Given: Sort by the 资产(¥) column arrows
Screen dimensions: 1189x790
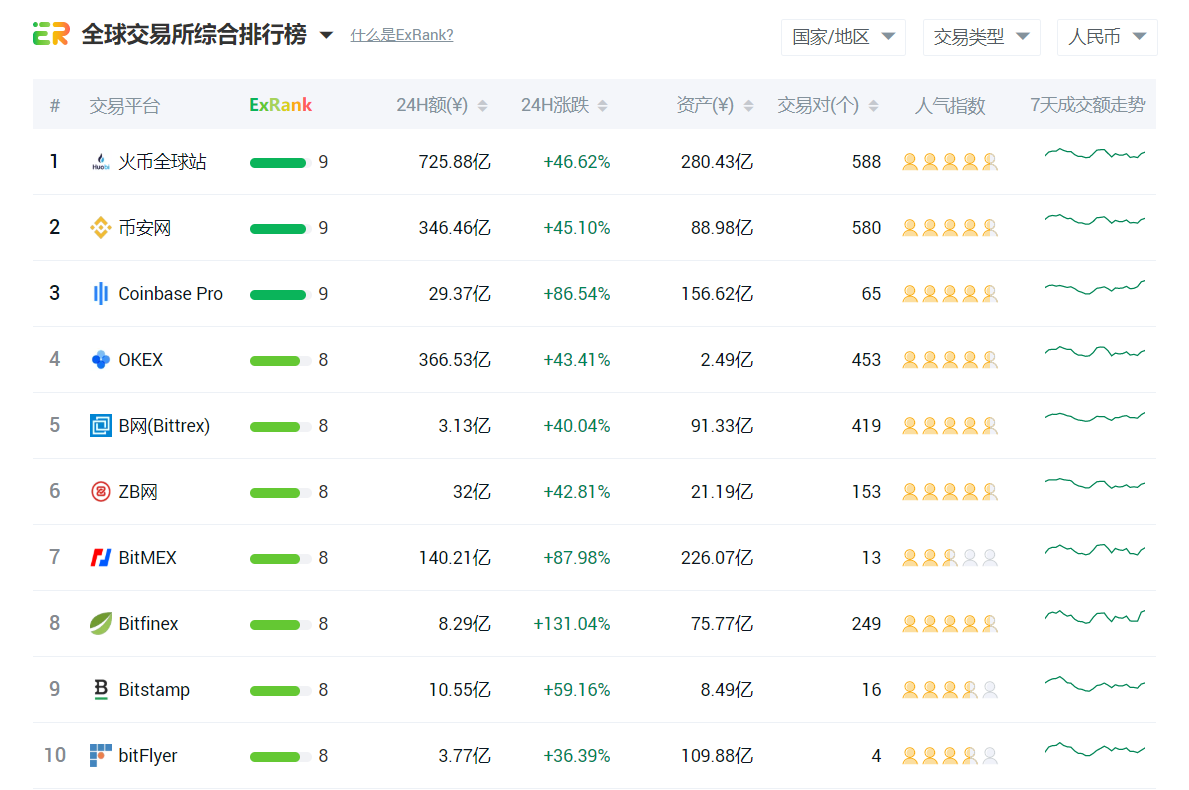Looking at the screenshot, I should 748,105.
